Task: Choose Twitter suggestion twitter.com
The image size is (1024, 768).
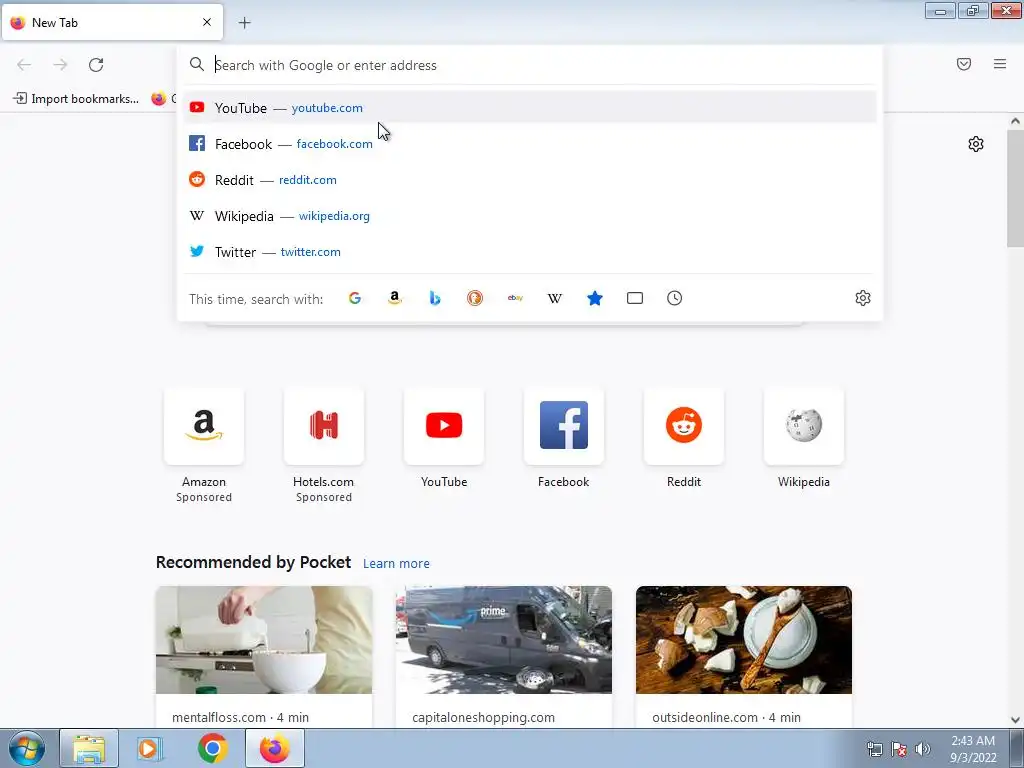Action: [x=530, y=251]
